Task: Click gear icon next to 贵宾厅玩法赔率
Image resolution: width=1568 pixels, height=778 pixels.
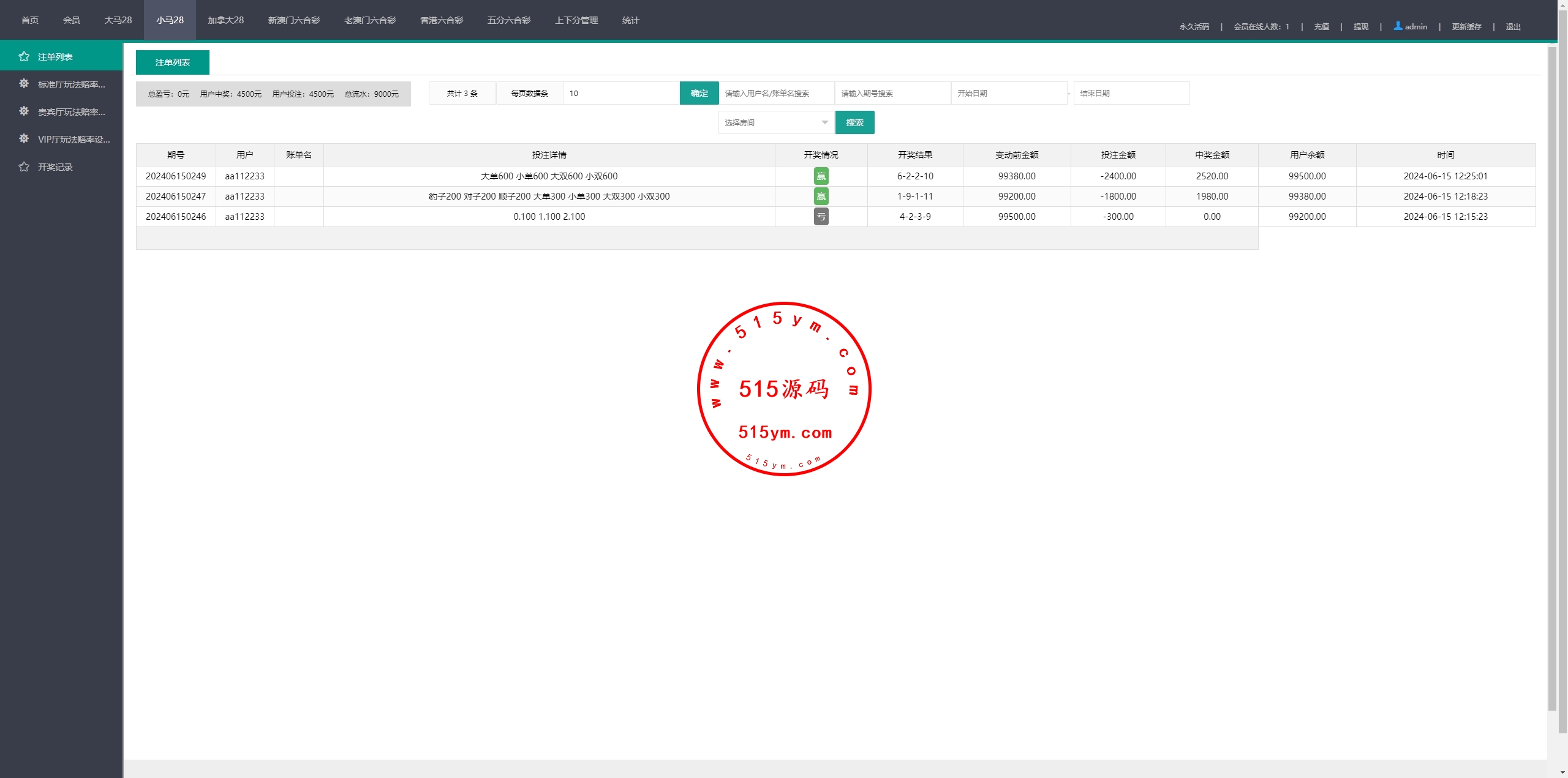Action: coord(24,111)
